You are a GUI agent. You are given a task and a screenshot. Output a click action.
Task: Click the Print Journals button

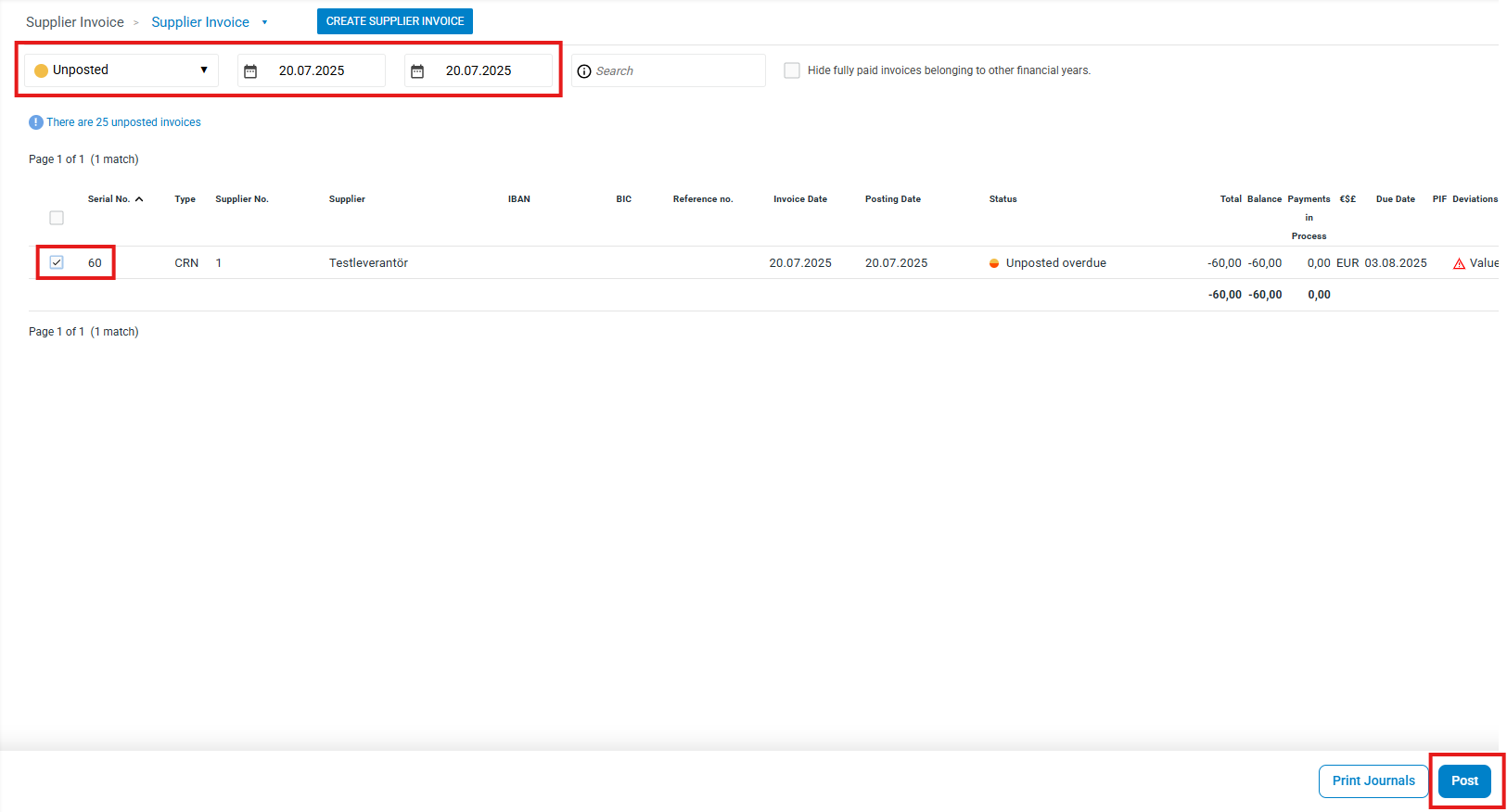click(x=1373, y=780)
